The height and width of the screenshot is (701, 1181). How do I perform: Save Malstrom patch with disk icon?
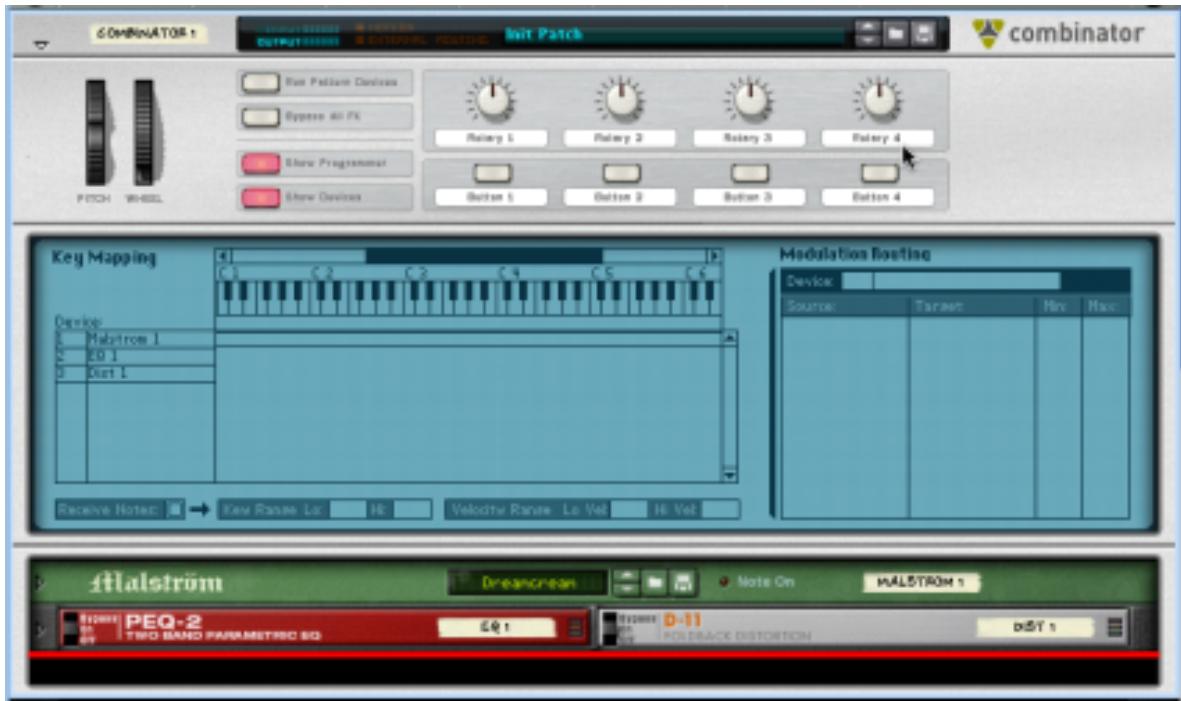682,583
